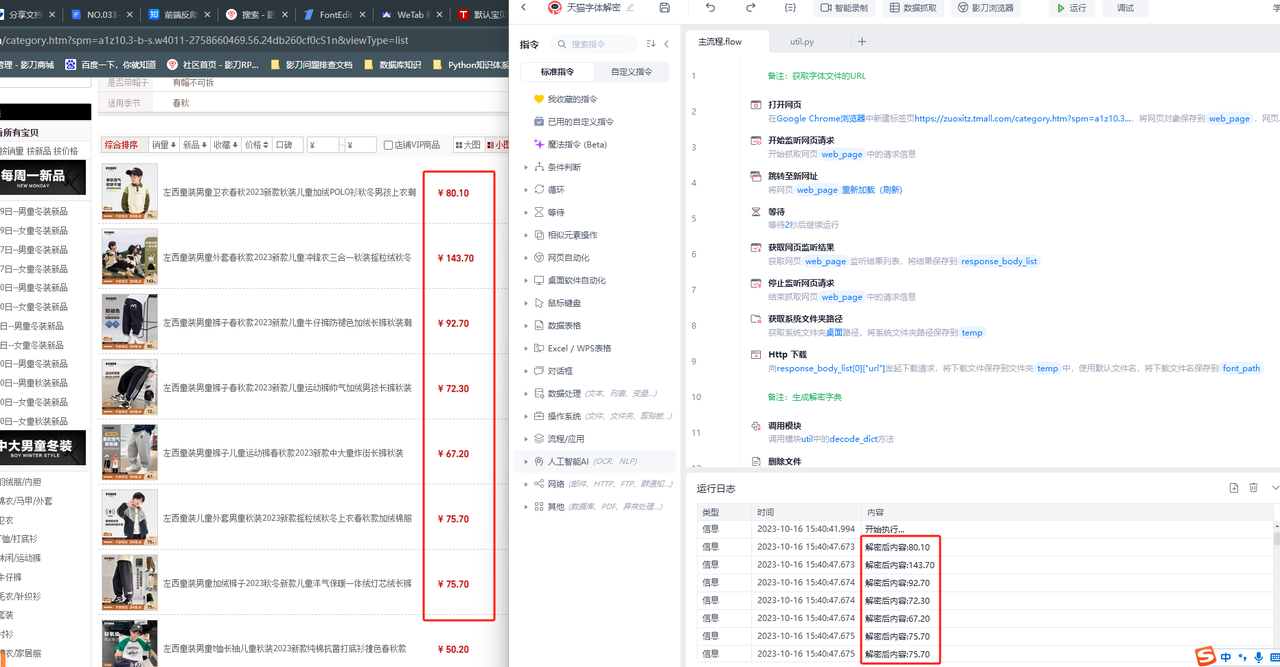This screenshot has width=1280, height=667.
Task: Click the undo arrow icon
Action: [710, 7]
